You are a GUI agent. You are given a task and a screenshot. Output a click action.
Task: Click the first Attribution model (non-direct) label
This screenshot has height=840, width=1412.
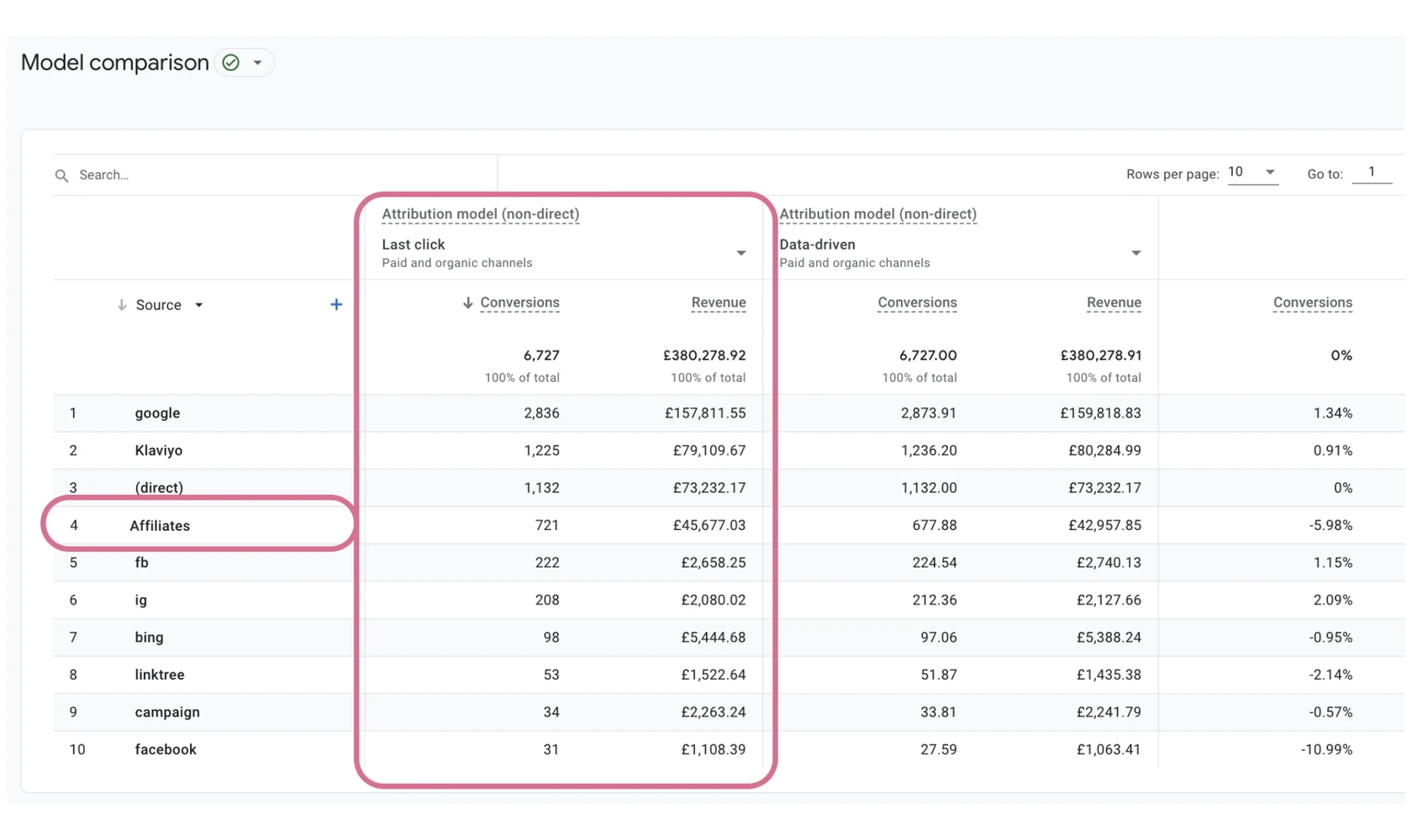(481, 214)
